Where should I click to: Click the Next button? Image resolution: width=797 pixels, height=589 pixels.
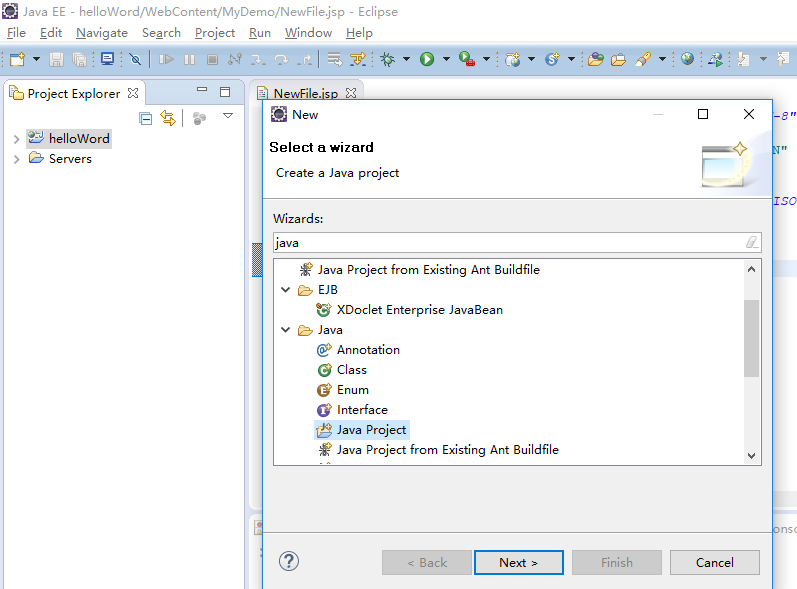click(518, 563)
